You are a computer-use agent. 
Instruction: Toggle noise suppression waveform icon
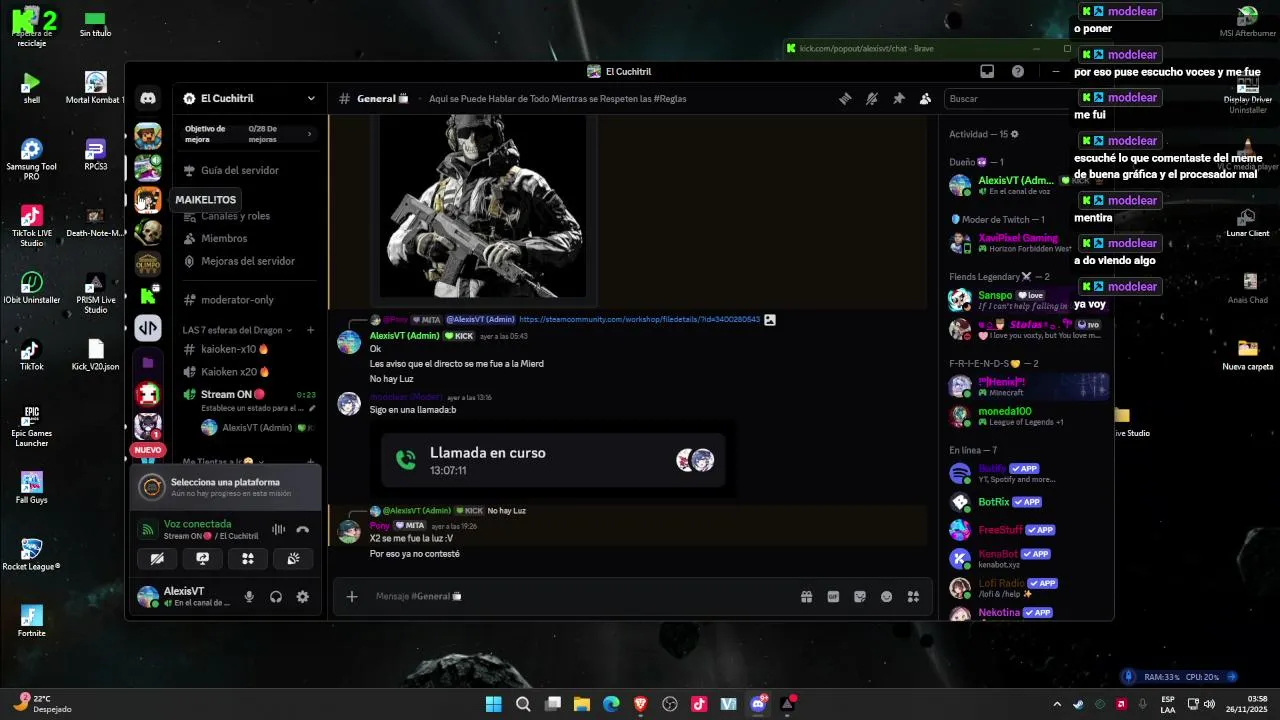pos(278,530)
